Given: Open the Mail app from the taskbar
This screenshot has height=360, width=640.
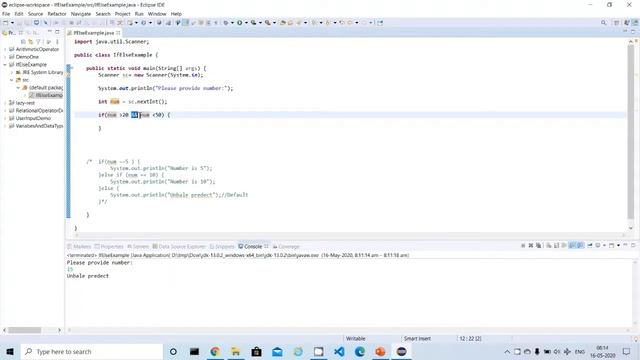Looking at the screenshot, I should tap(277, 351).
